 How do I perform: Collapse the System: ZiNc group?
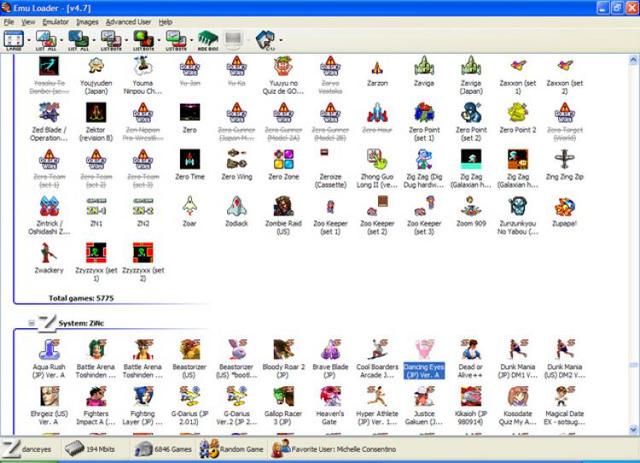pos(31,323)
